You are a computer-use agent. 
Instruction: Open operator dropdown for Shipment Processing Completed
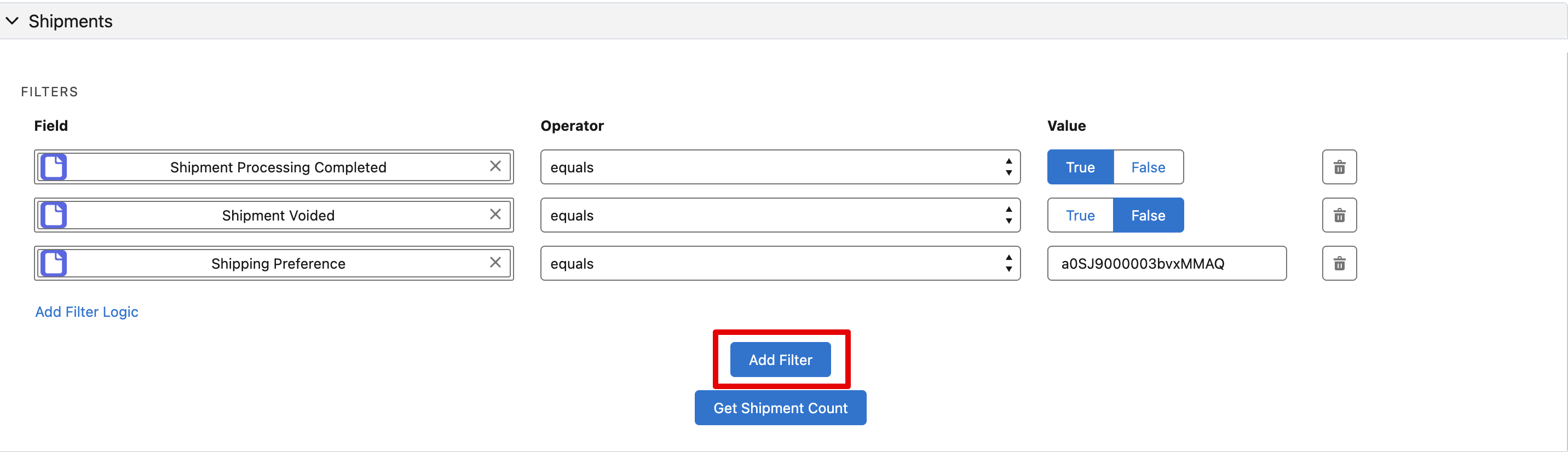tap(780, 167)
